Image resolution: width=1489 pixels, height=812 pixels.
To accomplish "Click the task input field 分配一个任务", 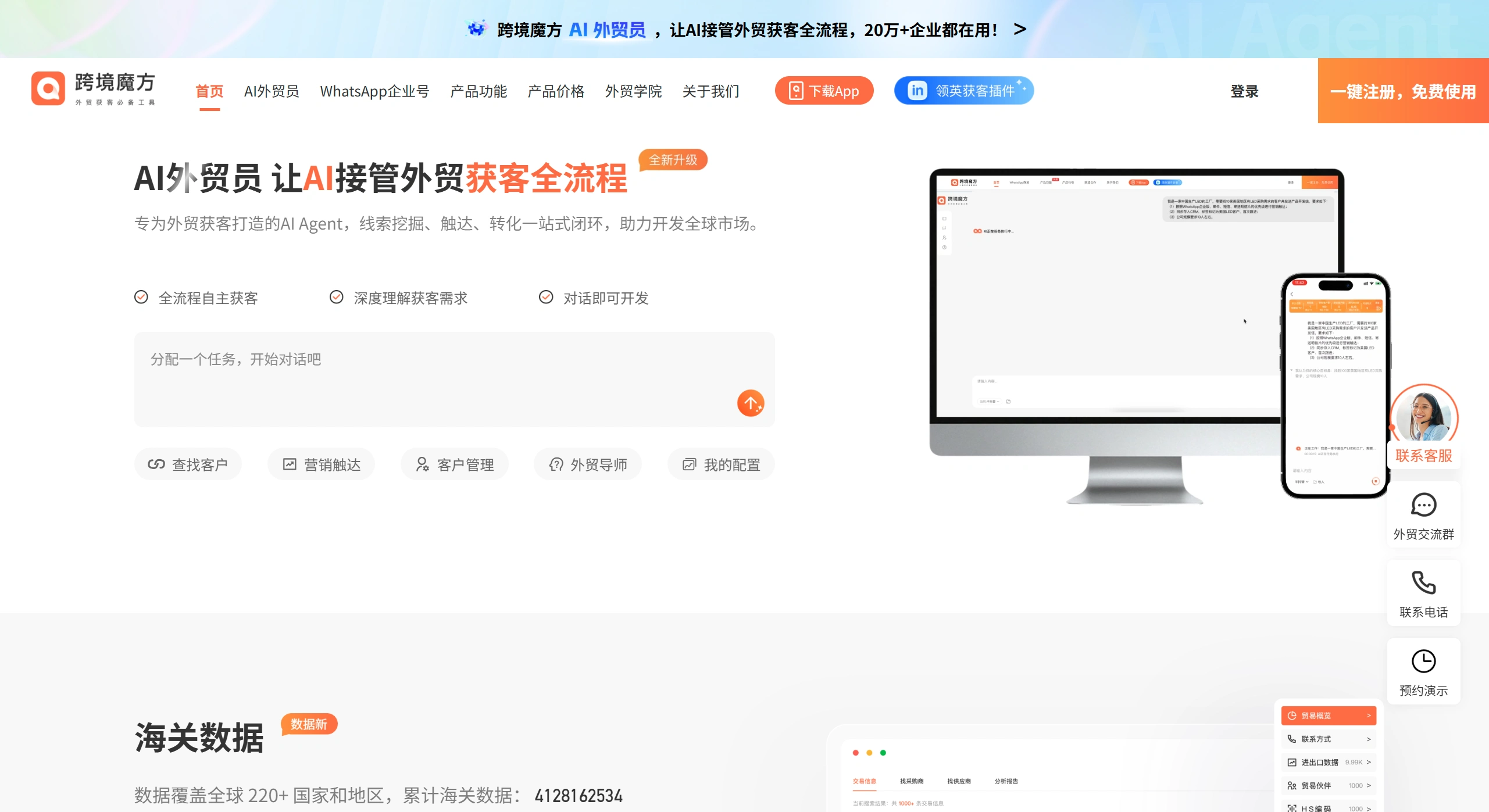I will (407, 359).
